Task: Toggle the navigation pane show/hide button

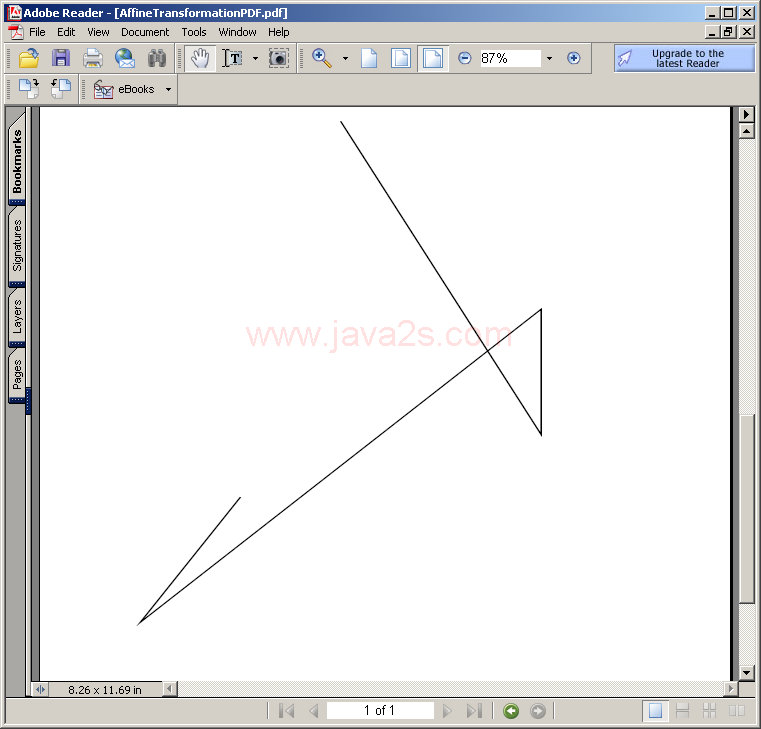Action: pos(40,689)
